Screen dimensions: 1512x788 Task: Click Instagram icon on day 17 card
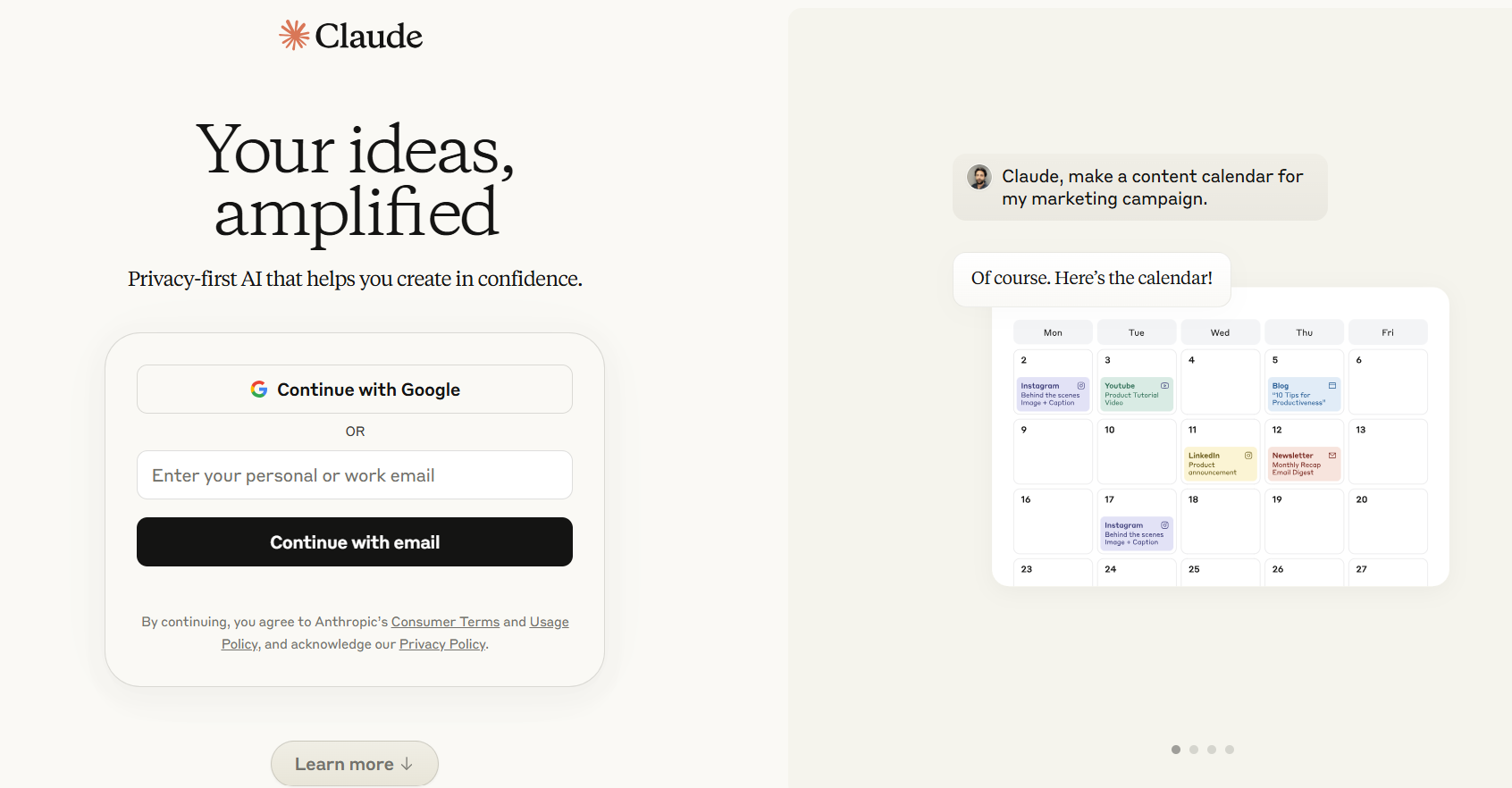pyautogui.click(x=1164, y=525)
